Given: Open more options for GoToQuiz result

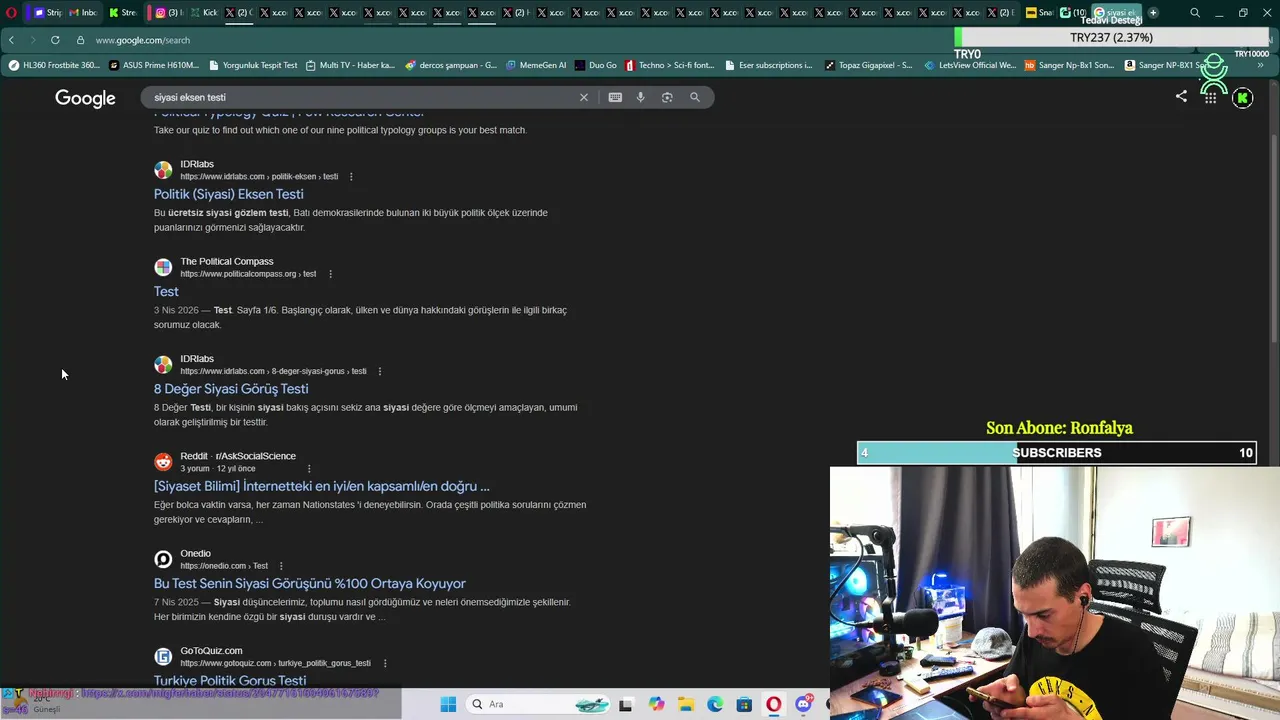Looking at the screenshot, I should click(x=385, y=663).
